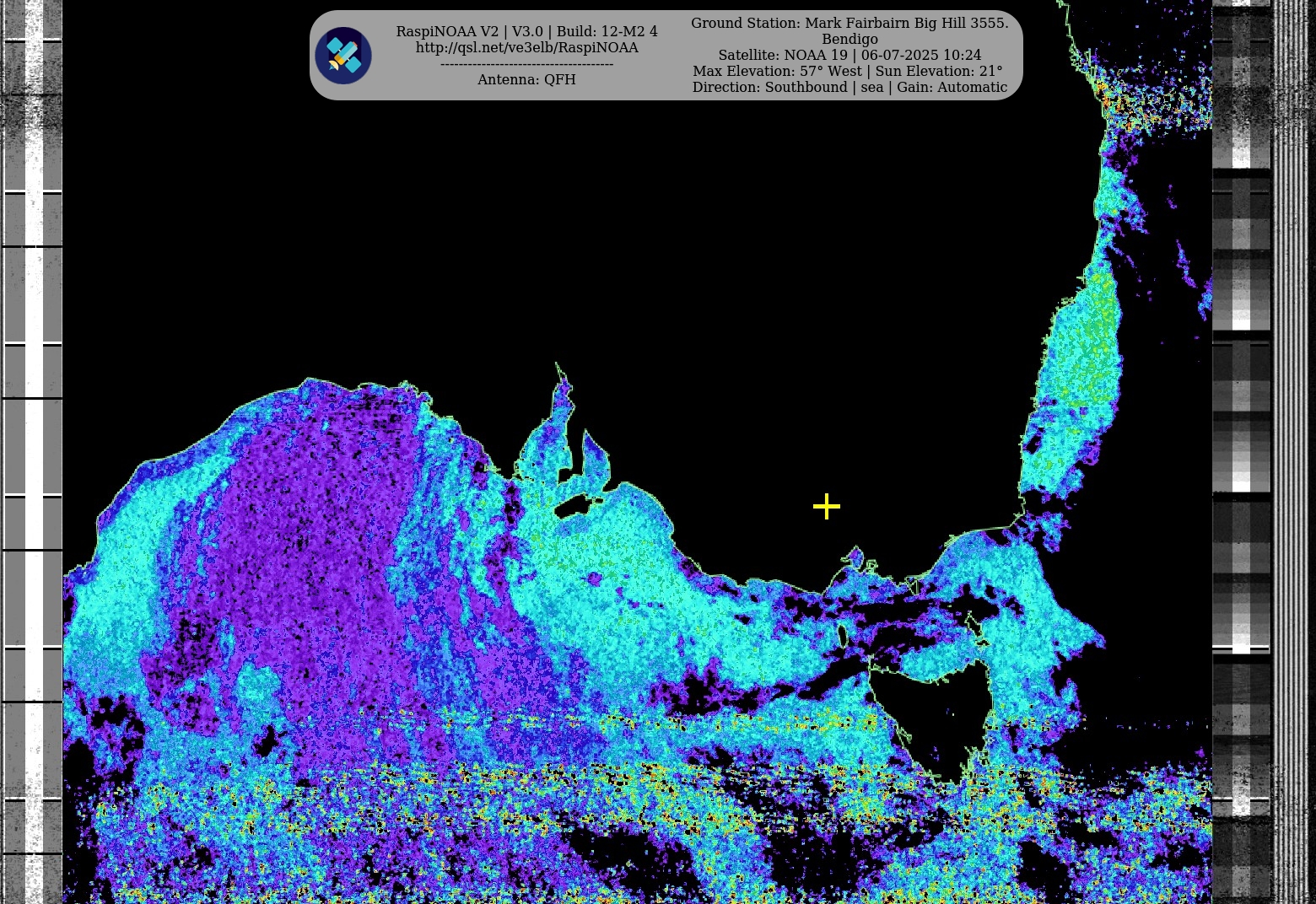The height and width of the screenshot is (904, 1316).
Task: Click the grayscale calibration wedge on right
Action: click(x=1241, y=422)
